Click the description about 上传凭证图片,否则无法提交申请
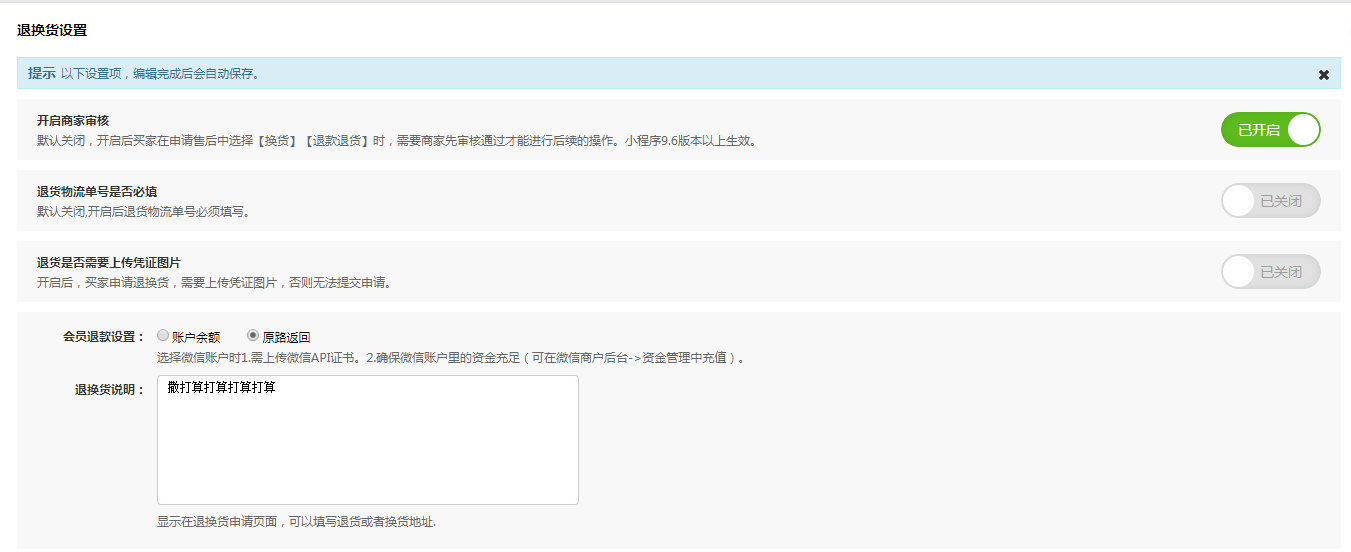The height and width of the screenshot is (552, 1351). coord(214,283)
